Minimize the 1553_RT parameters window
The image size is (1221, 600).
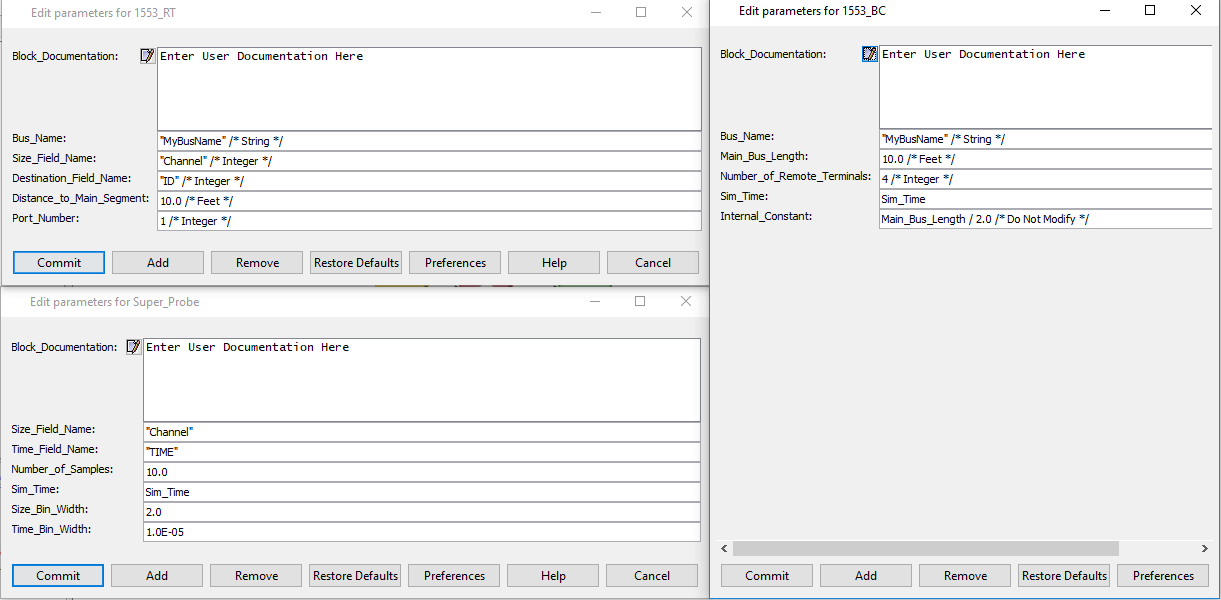tap(596, 12)
